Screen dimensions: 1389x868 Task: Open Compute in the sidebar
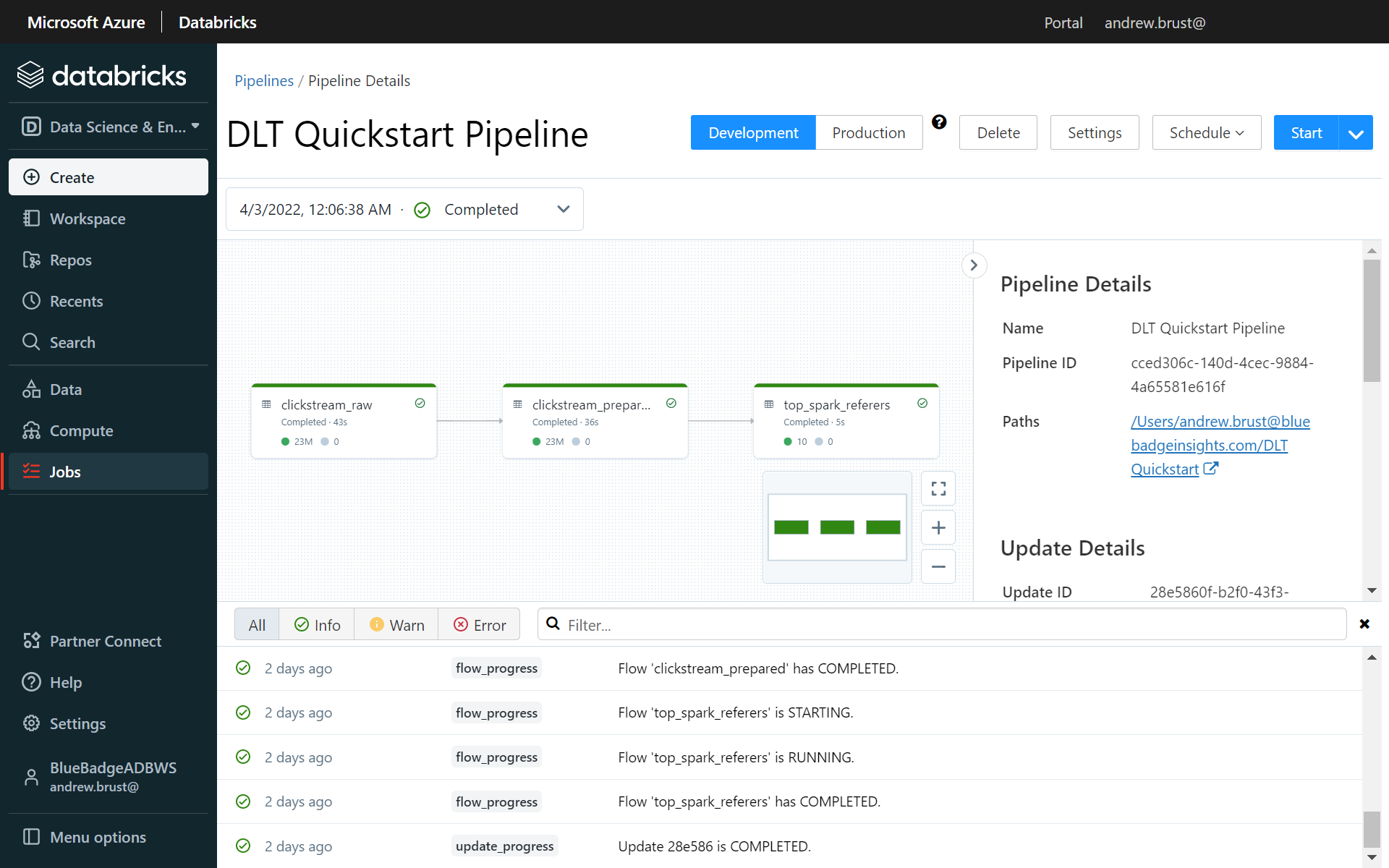pos(81,431)
